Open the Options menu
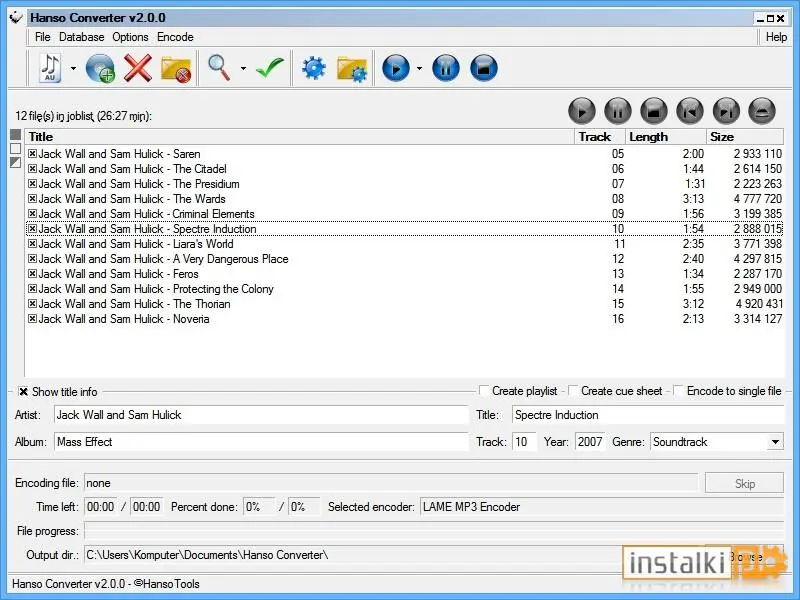This screenshot has height=600, width=800. pyautogui.click(x=131, y=37)
